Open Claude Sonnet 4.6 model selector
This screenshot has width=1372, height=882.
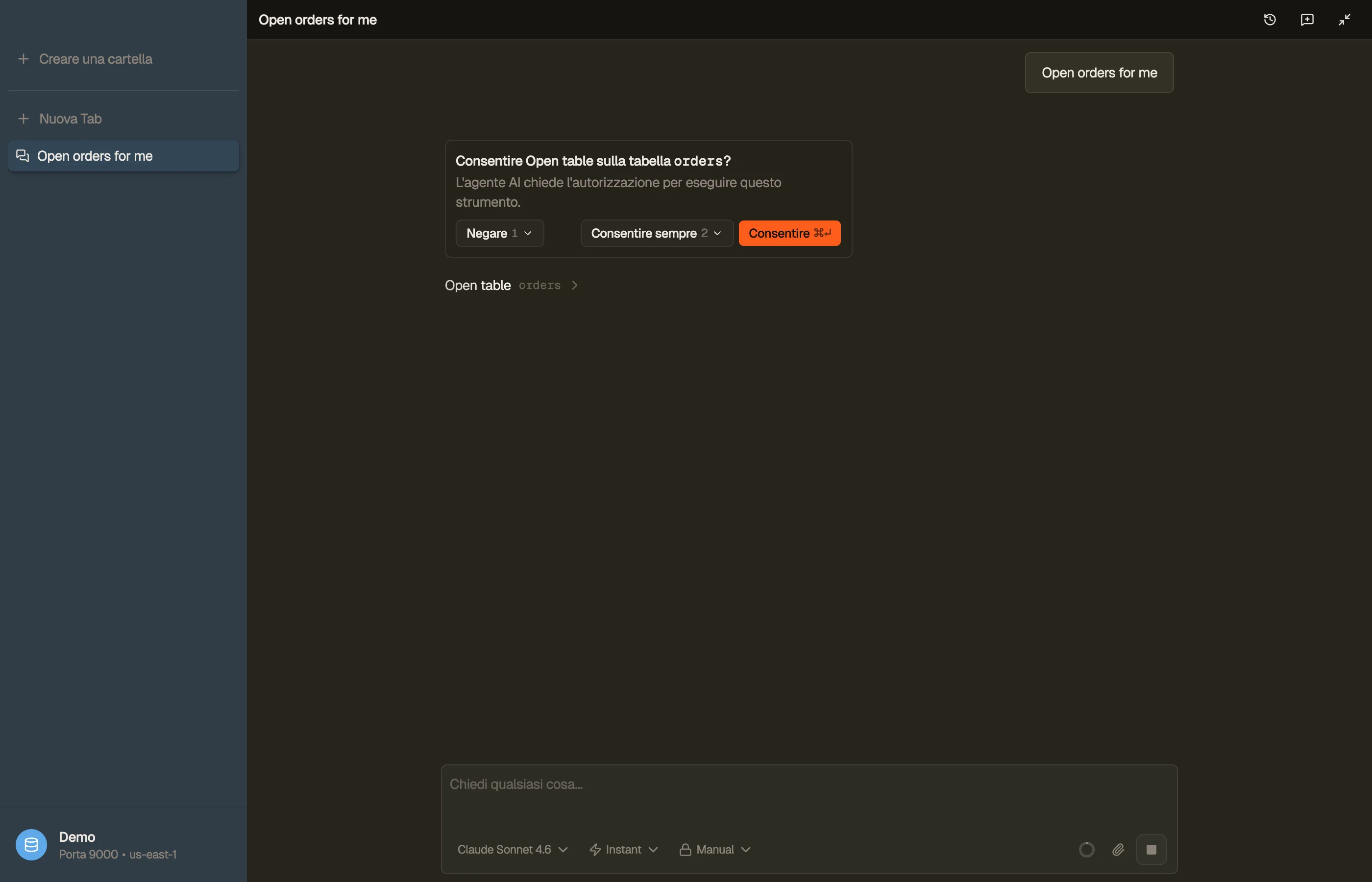pos(512,849)
